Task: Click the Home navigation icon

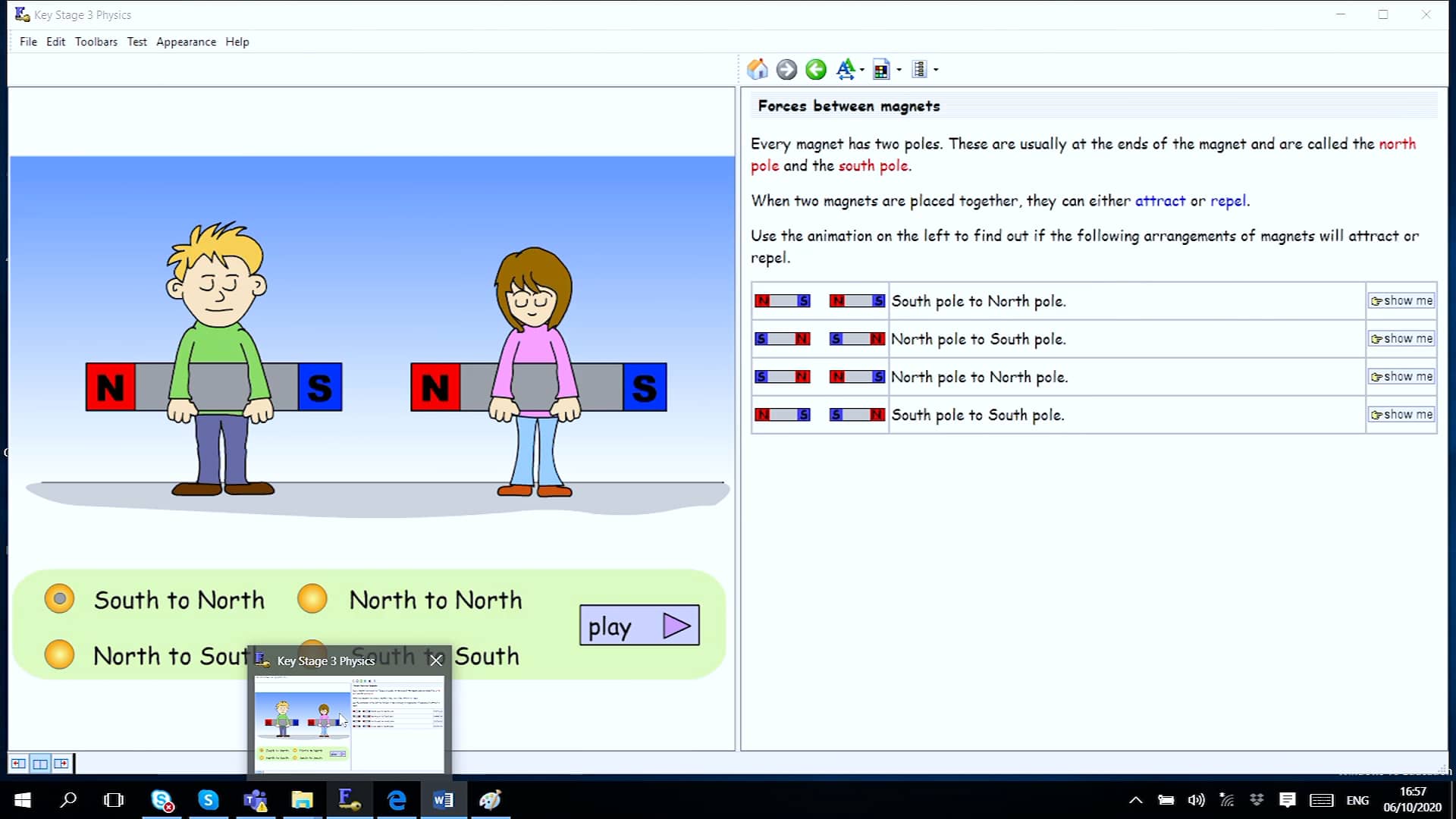Action: (x=757, y=69)
